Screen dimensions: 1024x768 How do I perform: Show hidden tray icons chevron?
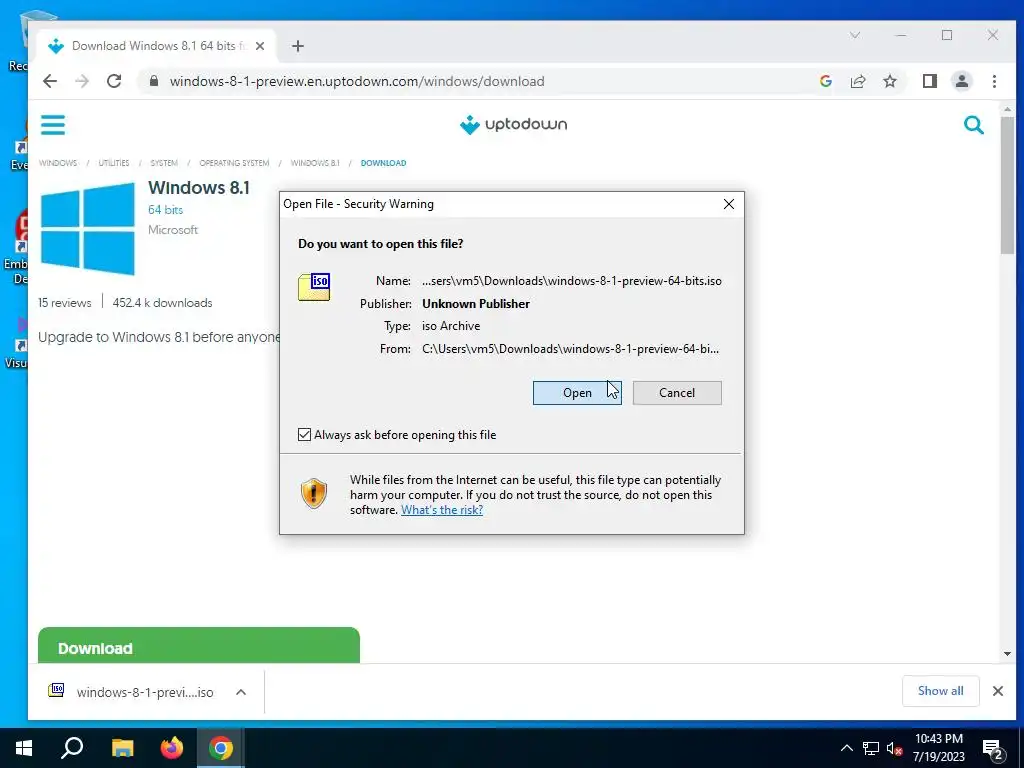click(x=846, y=748)
